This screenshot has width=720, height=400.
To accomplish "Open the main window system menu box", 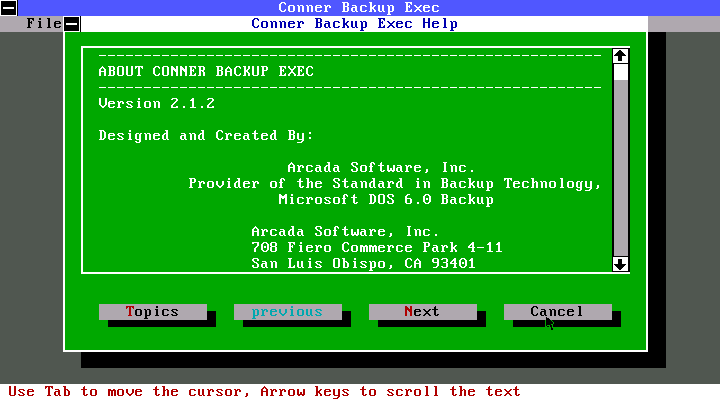I will tap(9, 8).
